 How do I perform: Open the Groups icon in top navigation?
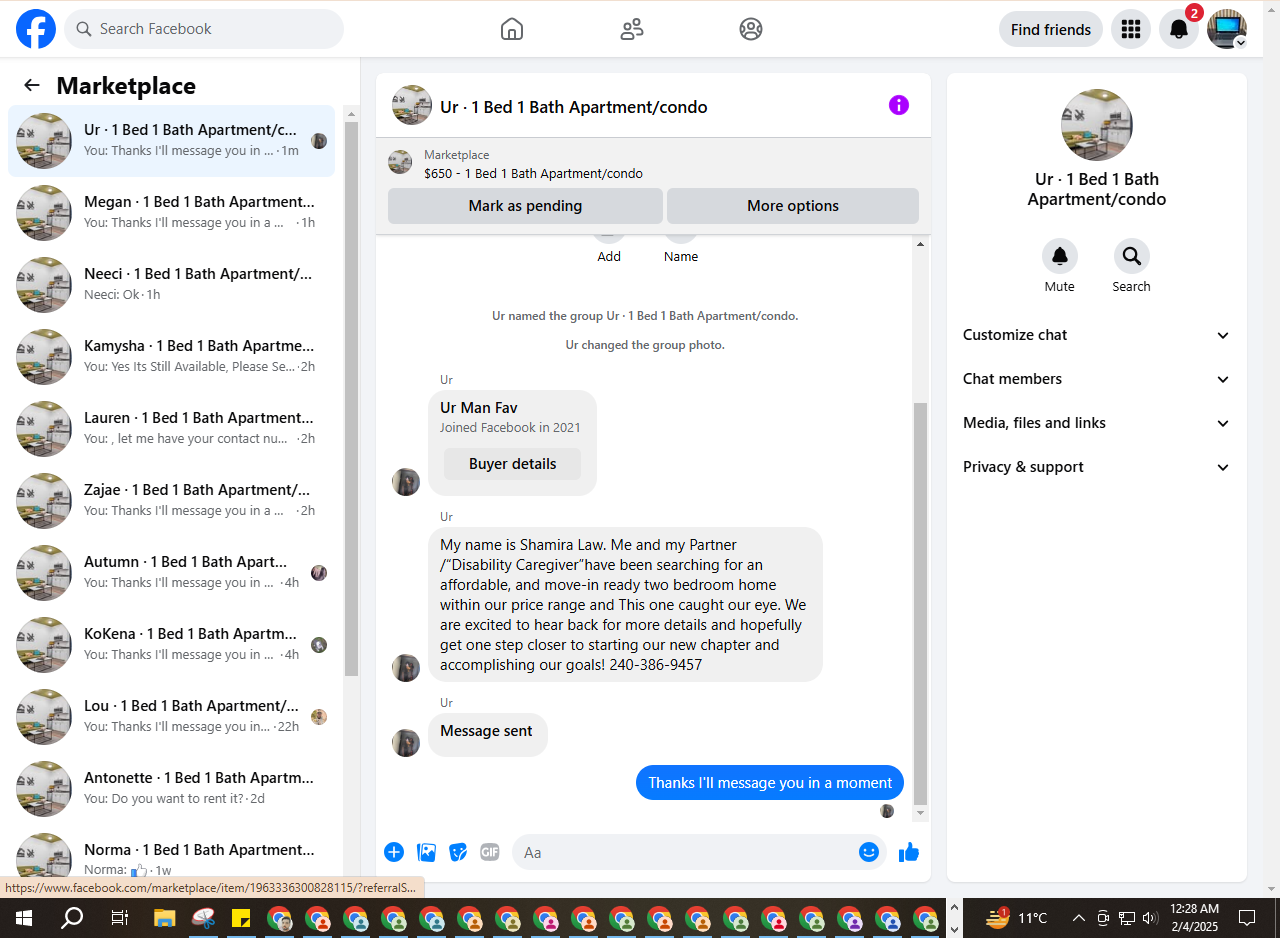coord(751,29)
